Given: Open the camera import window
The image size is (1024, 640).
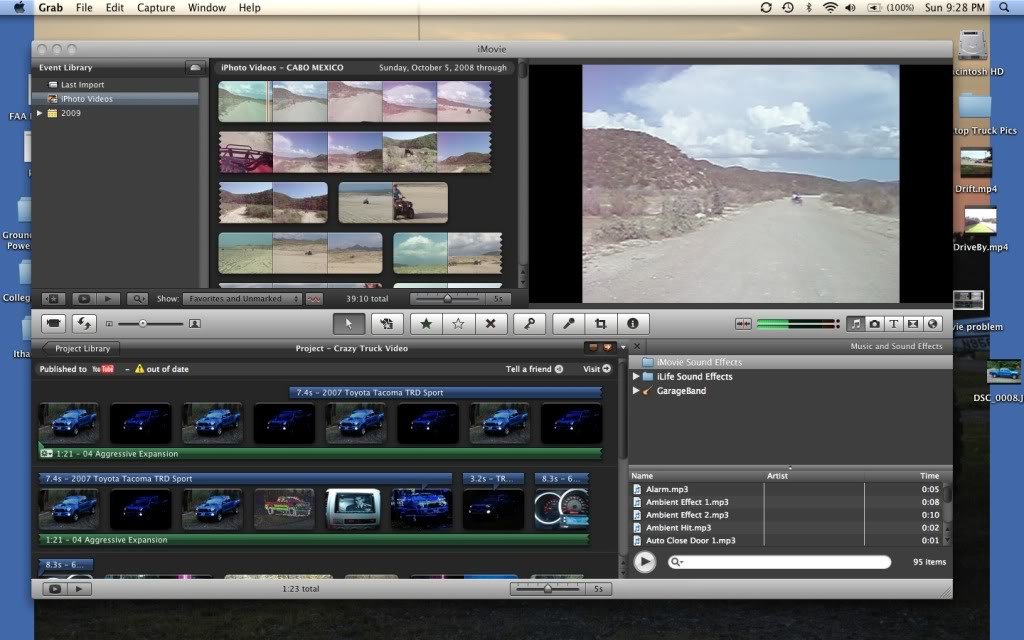Looking at the screenshot, I should [x=54, y=323].
